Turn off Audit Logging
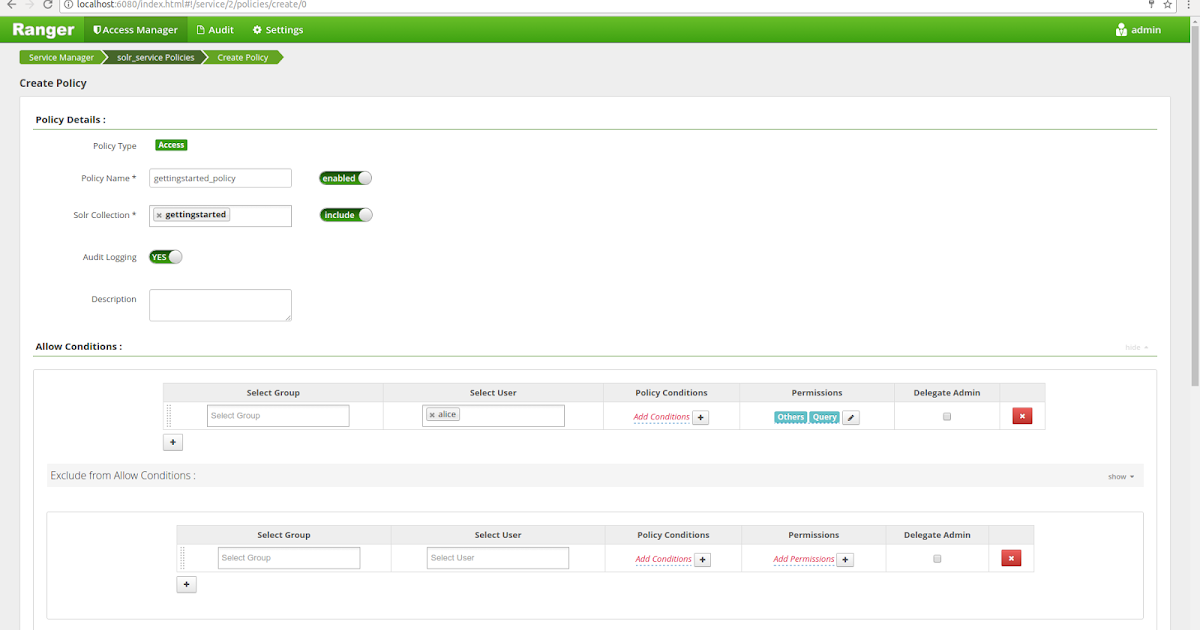 click(x=165, y=256)
